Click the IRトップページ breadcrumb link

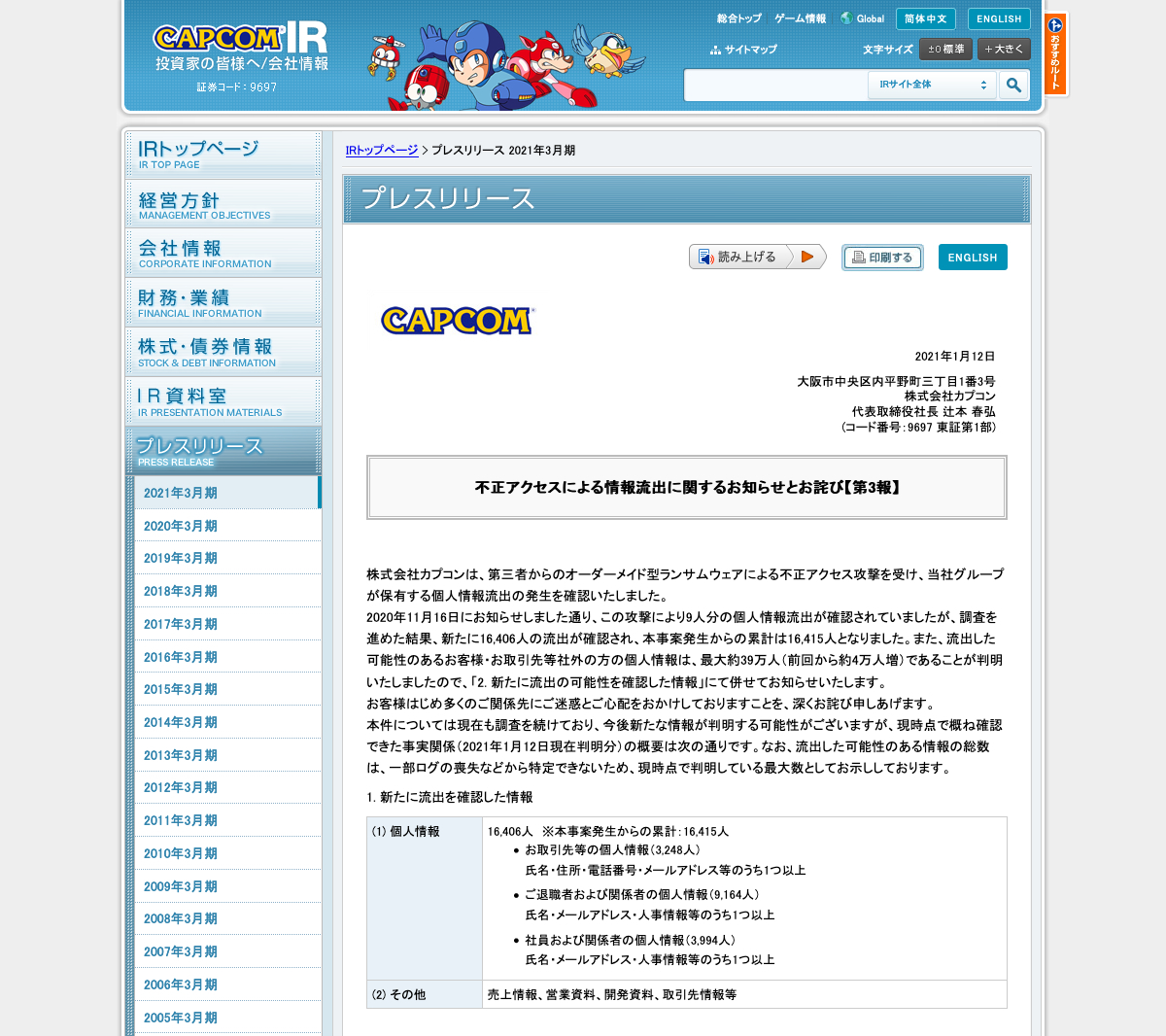(x=382, y=151)
